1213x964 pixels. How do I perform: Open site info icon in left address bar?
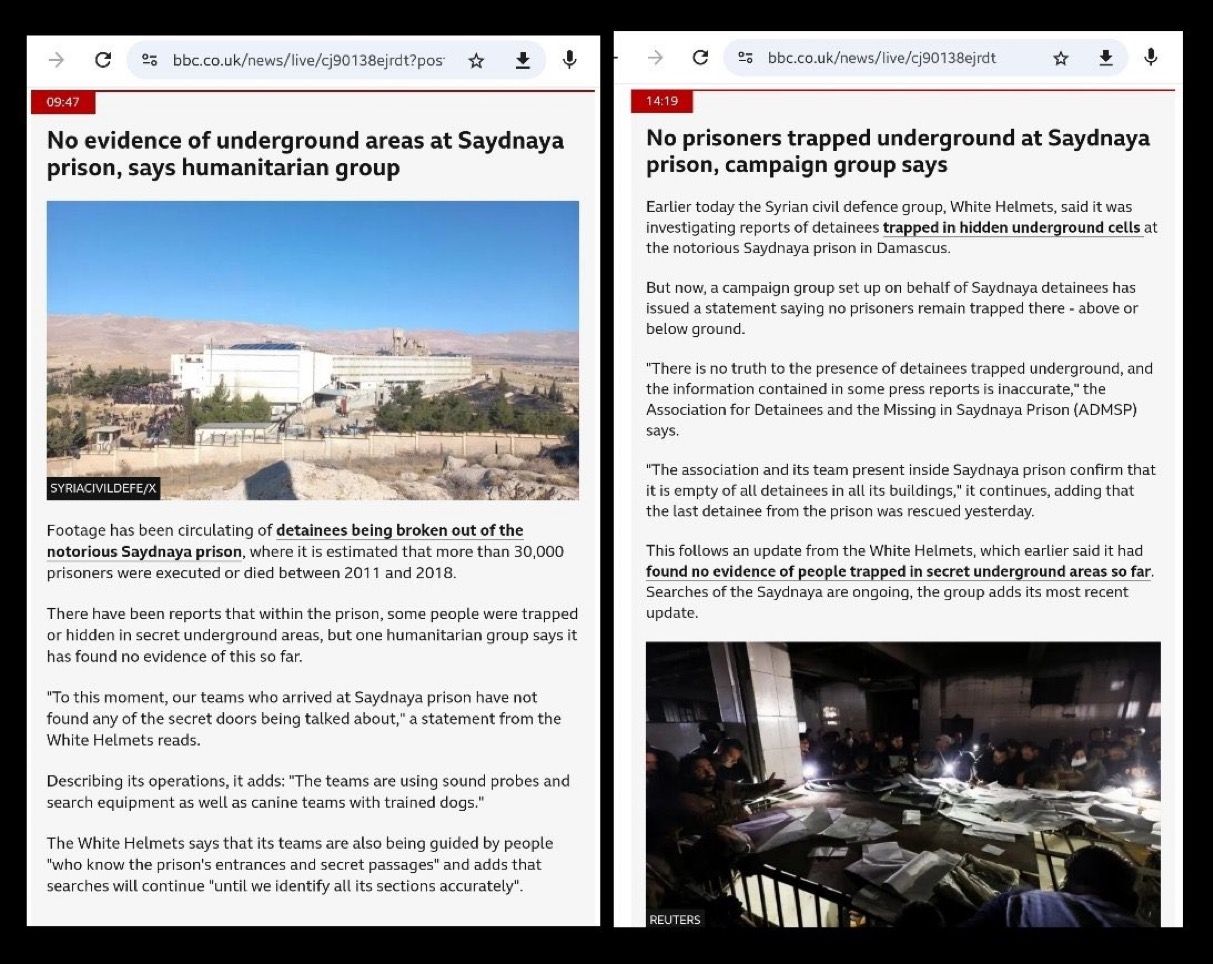pyautogui.click(x=150, y=60)
